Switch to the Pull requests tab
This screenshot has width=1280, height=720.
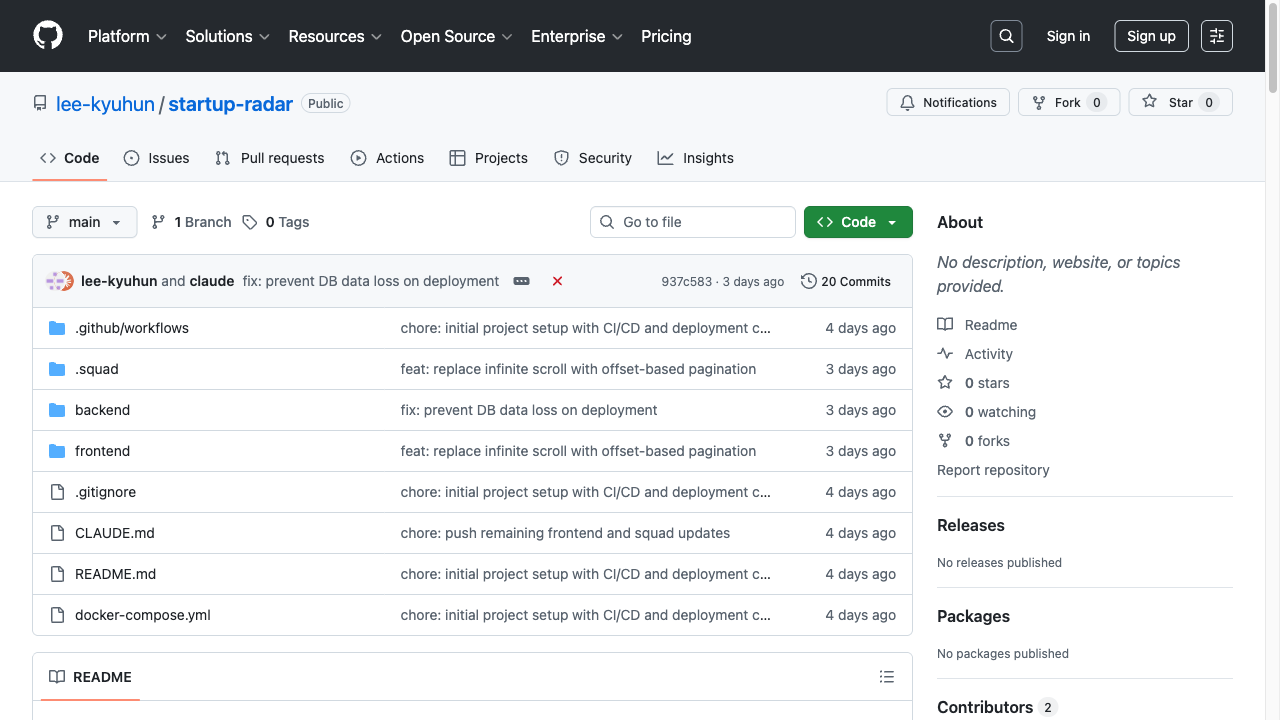coord(270,158)
